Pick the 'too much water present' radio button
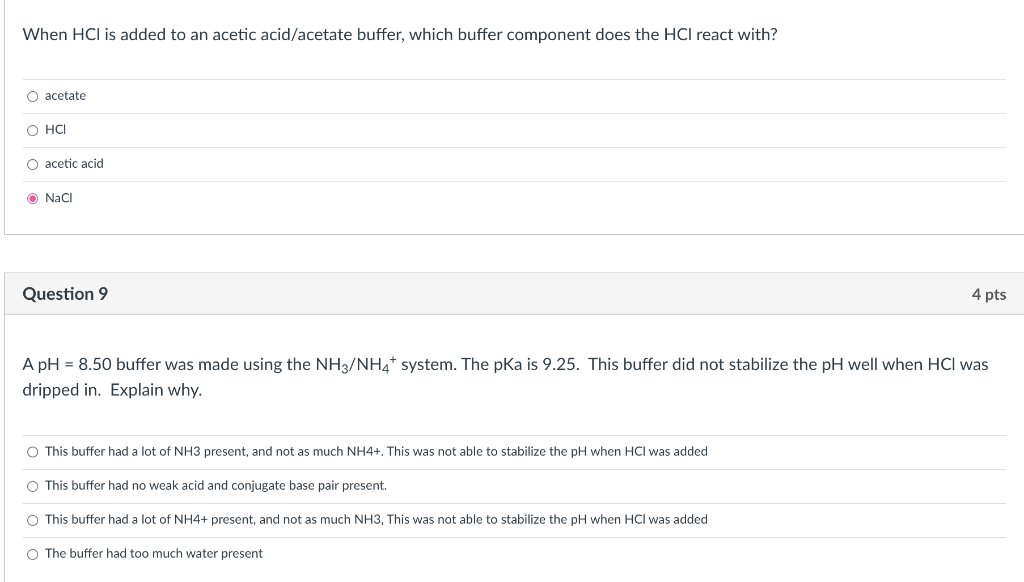The height and width of the screenshot is (582, 1024). click(33, 554)
